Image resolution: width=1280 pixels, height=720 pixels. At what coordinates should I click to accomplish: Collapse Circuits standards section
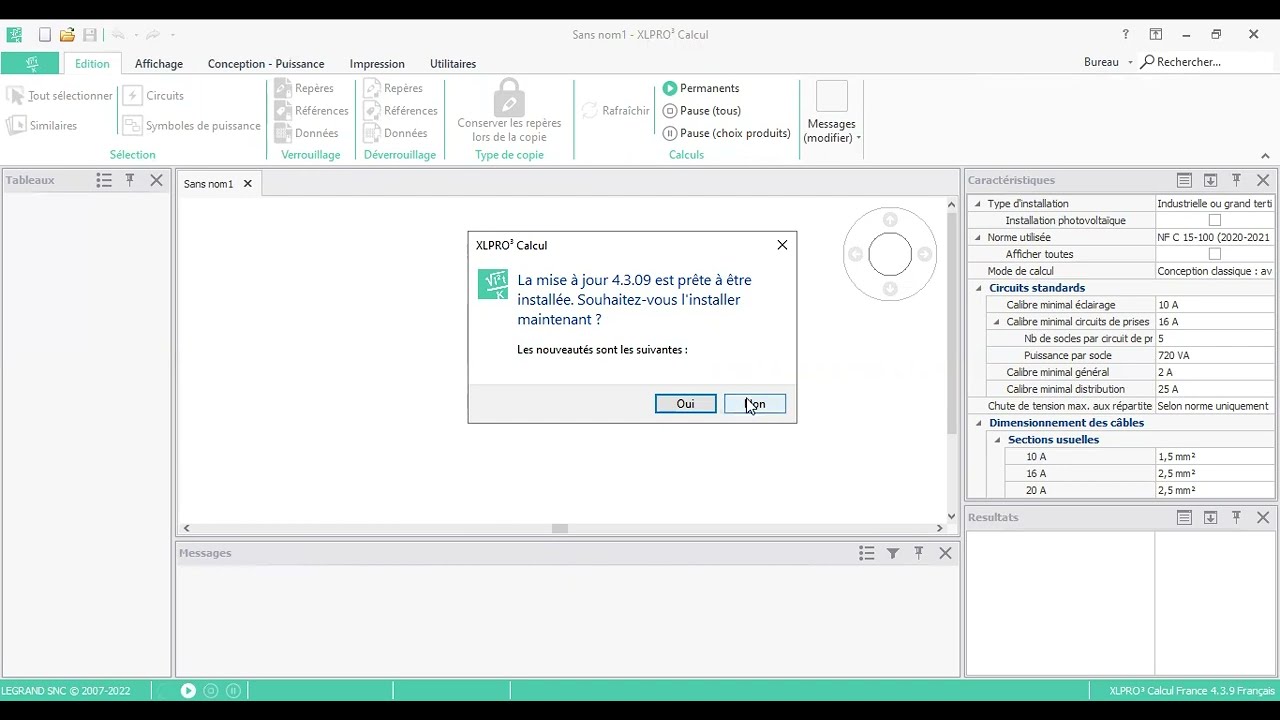click(x=979, y=288)
